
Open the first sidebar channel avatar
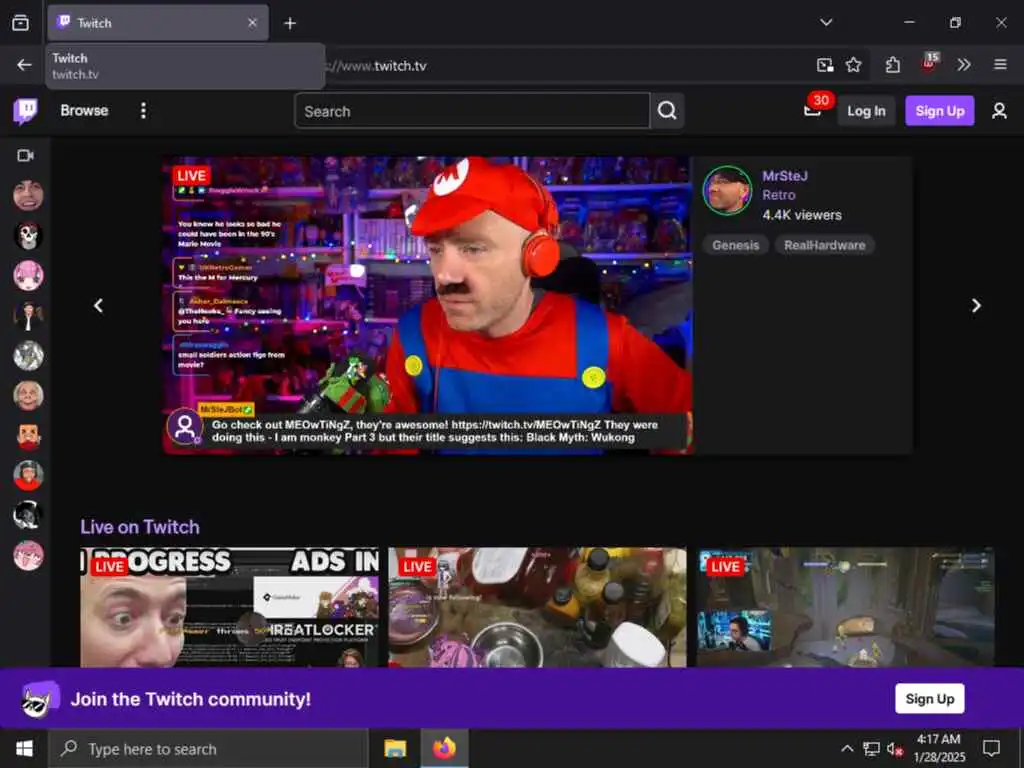(28, 196)
